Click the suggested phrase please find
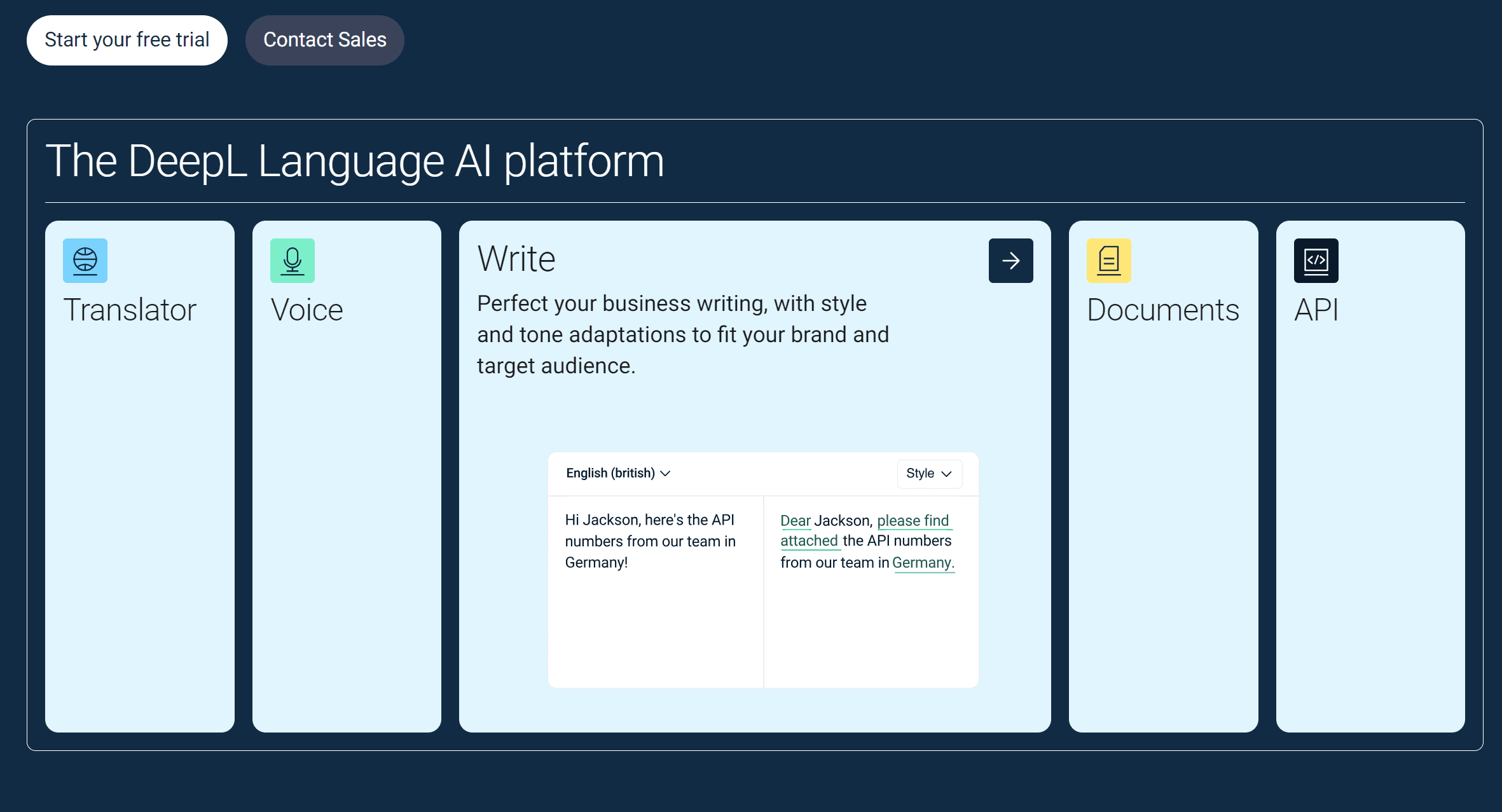The width and height of the screenshot is (1502, 812). tap(913, 521)
